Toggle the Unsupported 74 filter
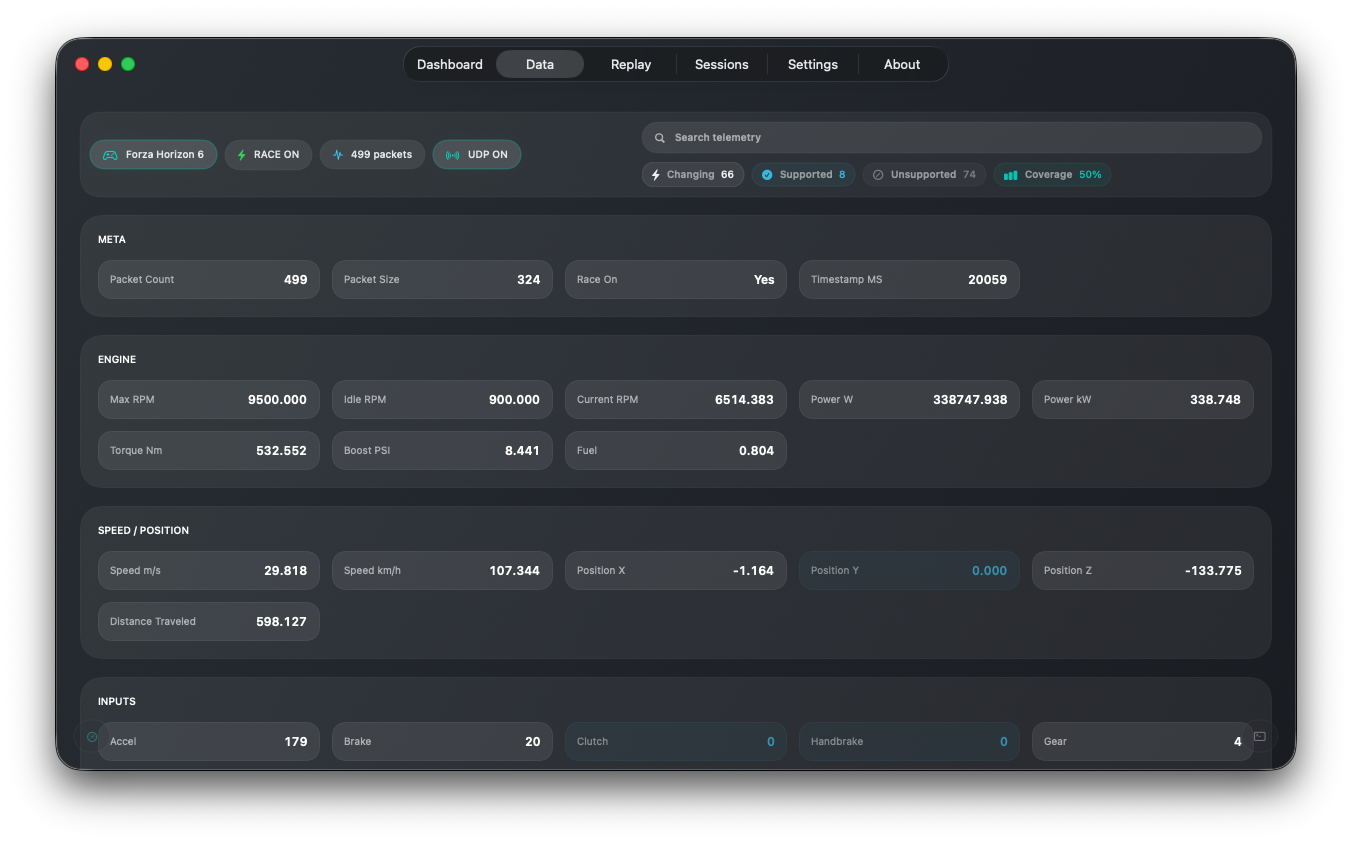The height and width of the screenshot is (844, 1352). coord(924,175)
